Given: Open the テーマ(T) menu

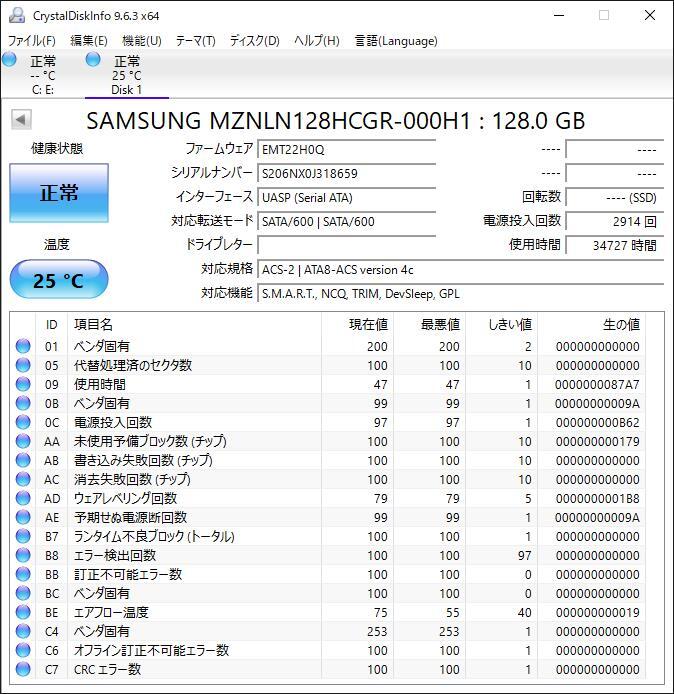Looking at the screenshot, I should pos(196,41).
